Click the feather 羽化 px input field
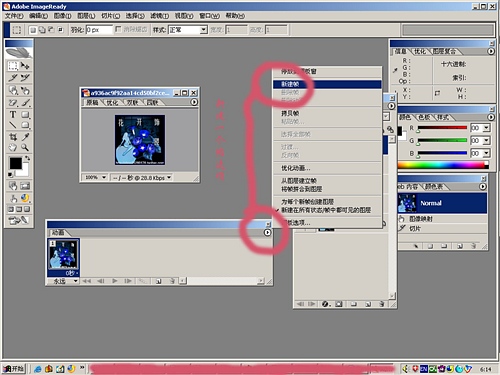Viewport: 500px width, 375px height. click(x=99, y=30)
